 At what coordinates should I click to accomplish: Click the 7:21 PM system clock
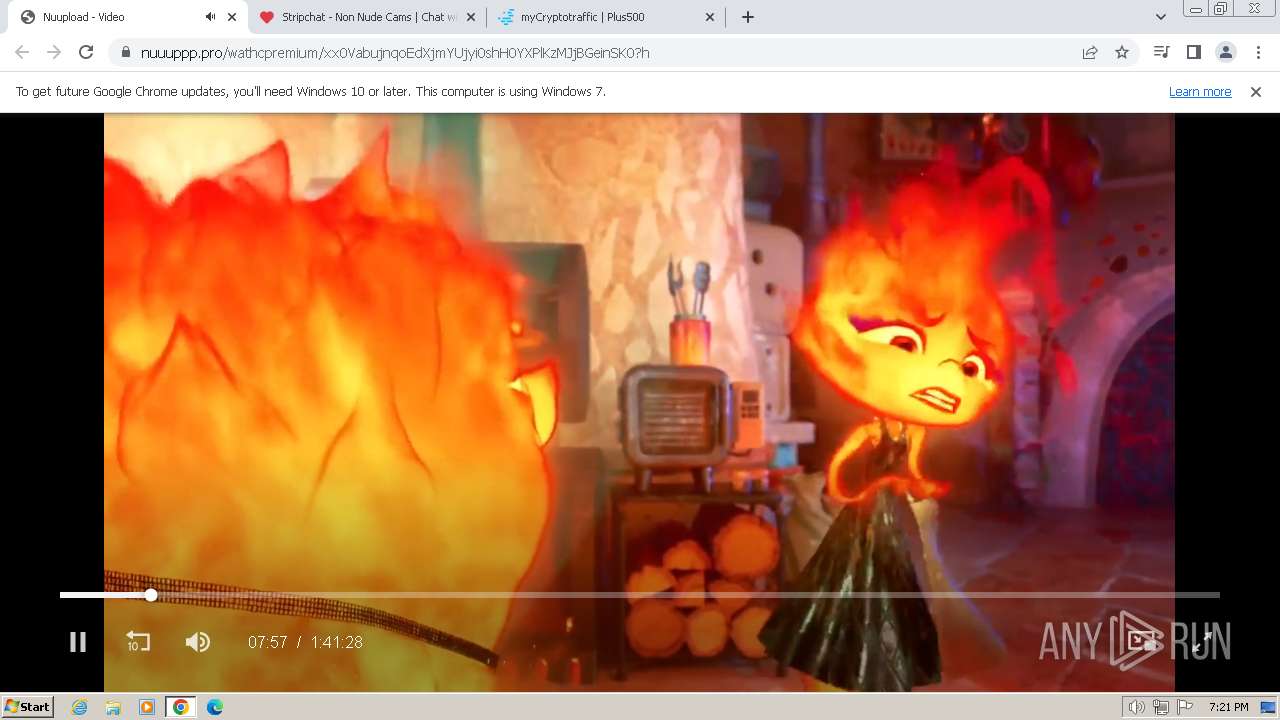[x=1228, y=707]
